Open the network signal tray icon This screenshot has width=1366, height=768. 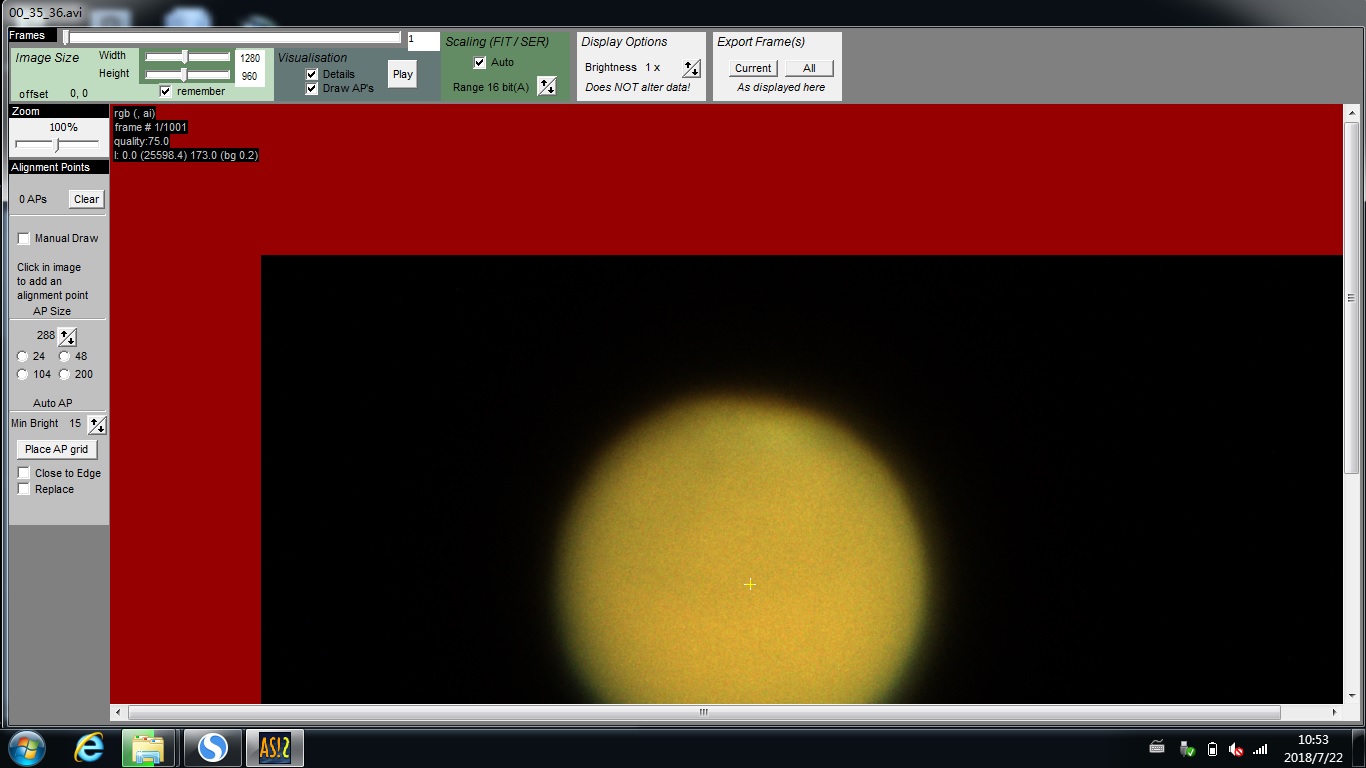1260,749
